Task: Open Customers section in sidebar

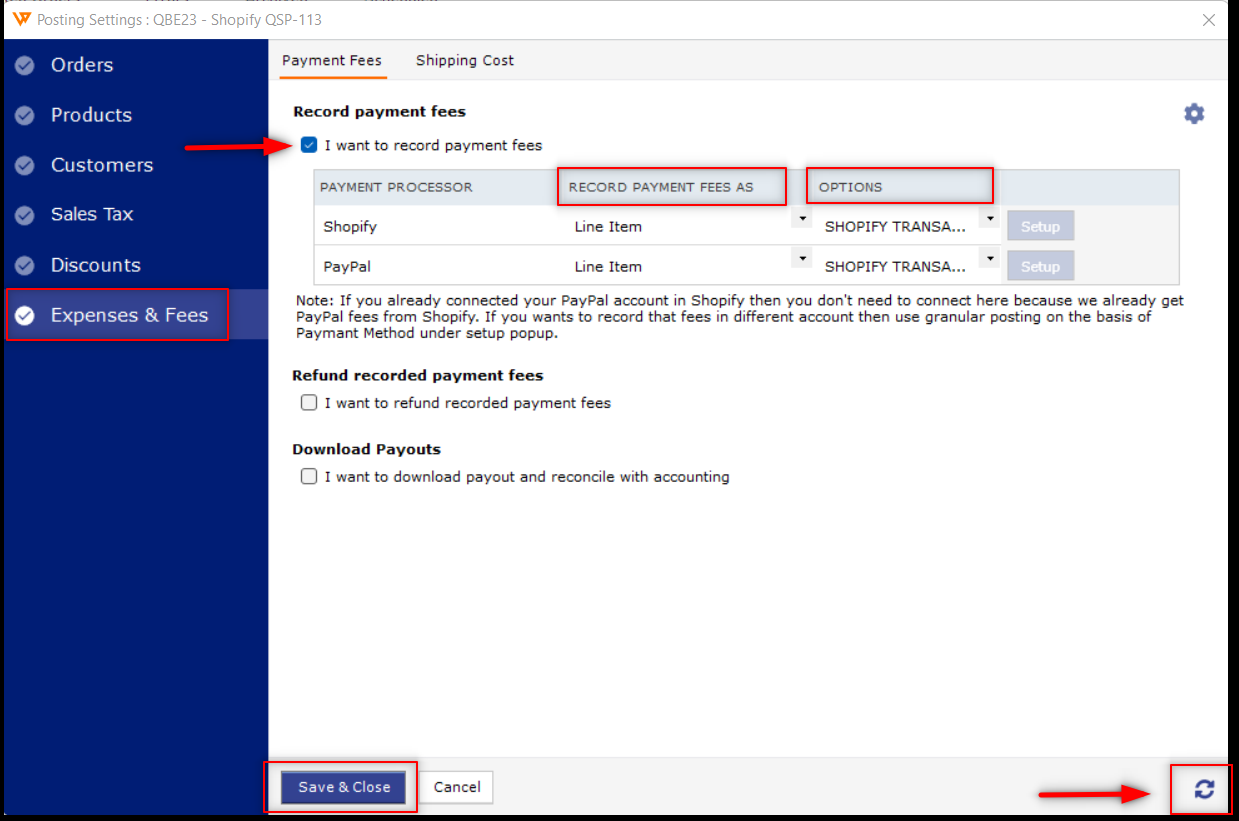Action: point(136,165)
